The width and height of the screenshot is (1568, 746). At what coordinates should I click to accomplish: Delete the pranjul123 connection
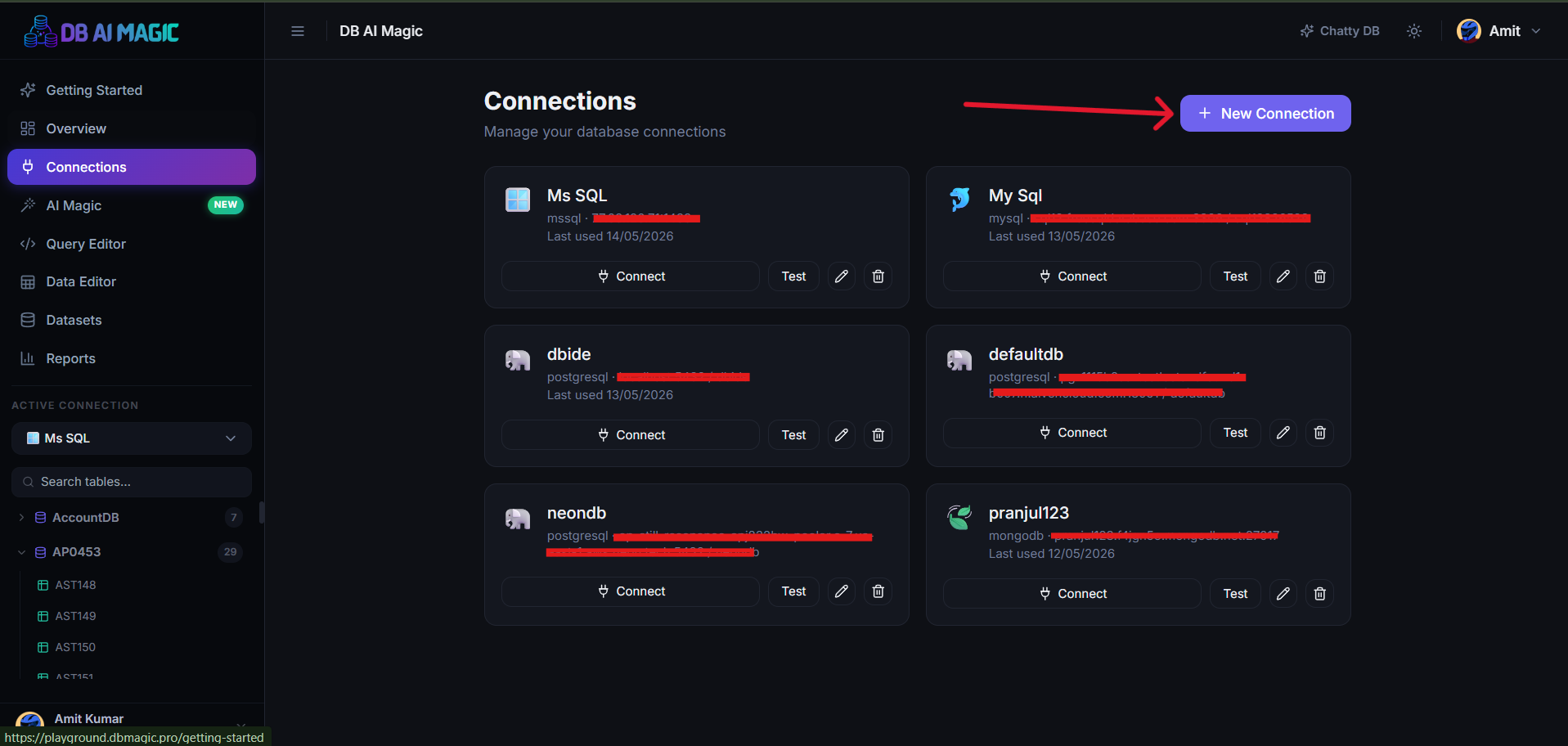point(1319,594)
